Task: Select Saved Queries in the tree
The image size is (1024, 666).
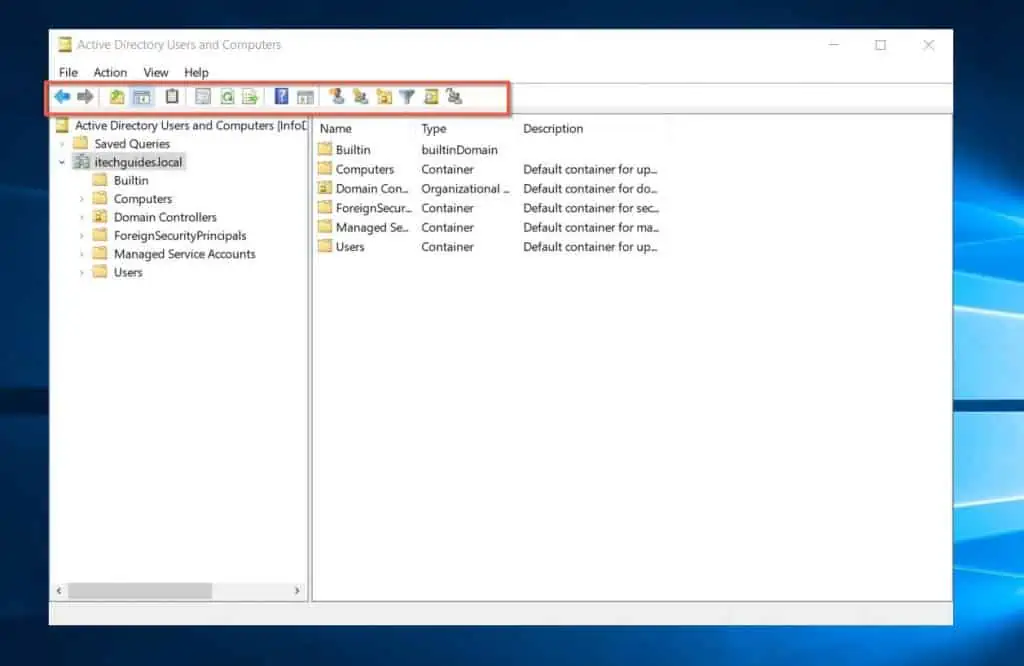Action: pos(132,144)
